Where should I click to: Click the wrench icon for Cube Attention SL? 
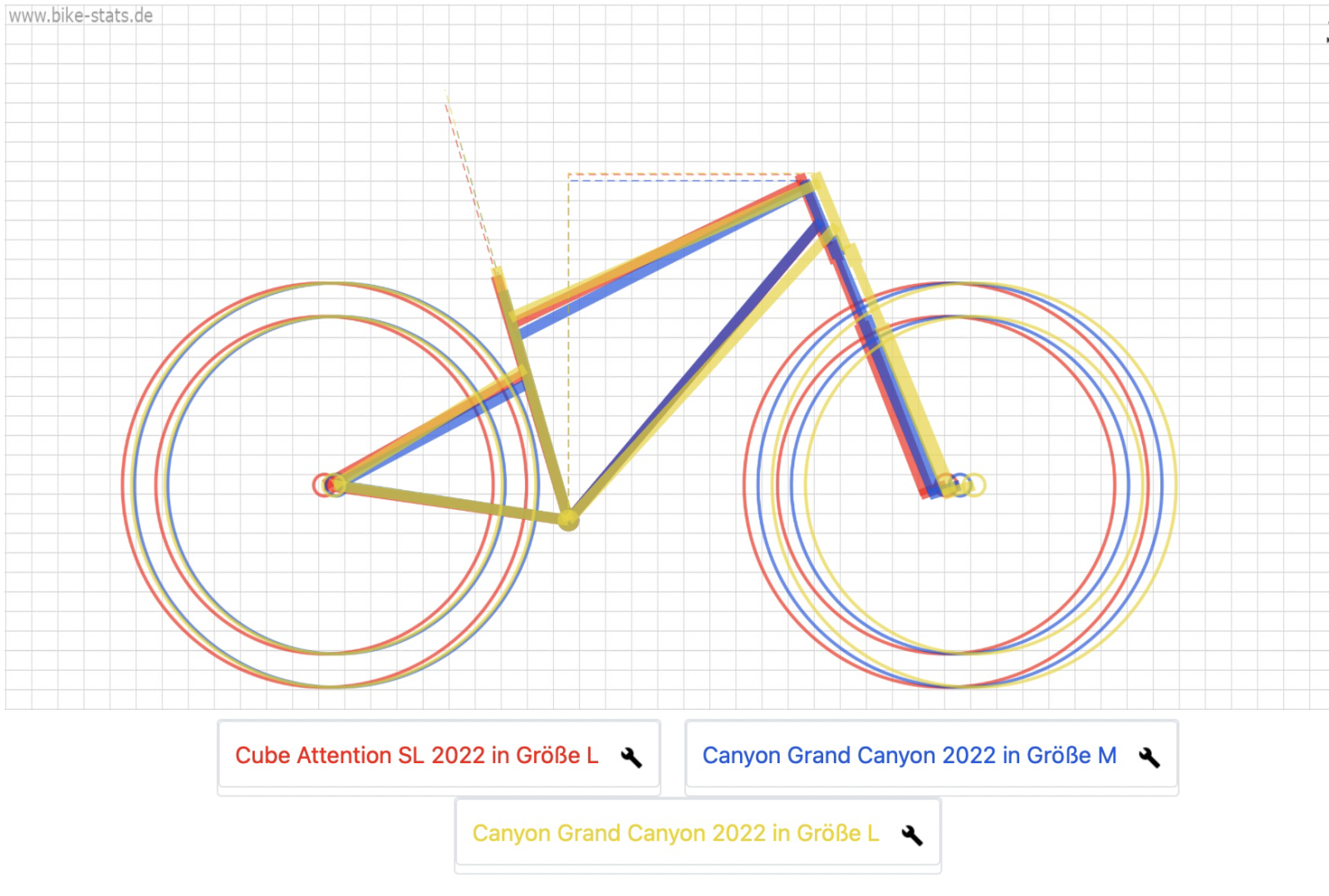(x=631, y=756)
